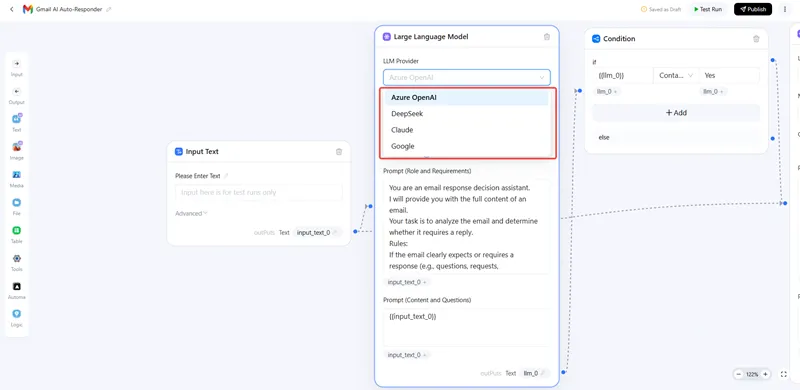Click the Saved as Draft status

(661, 9)
